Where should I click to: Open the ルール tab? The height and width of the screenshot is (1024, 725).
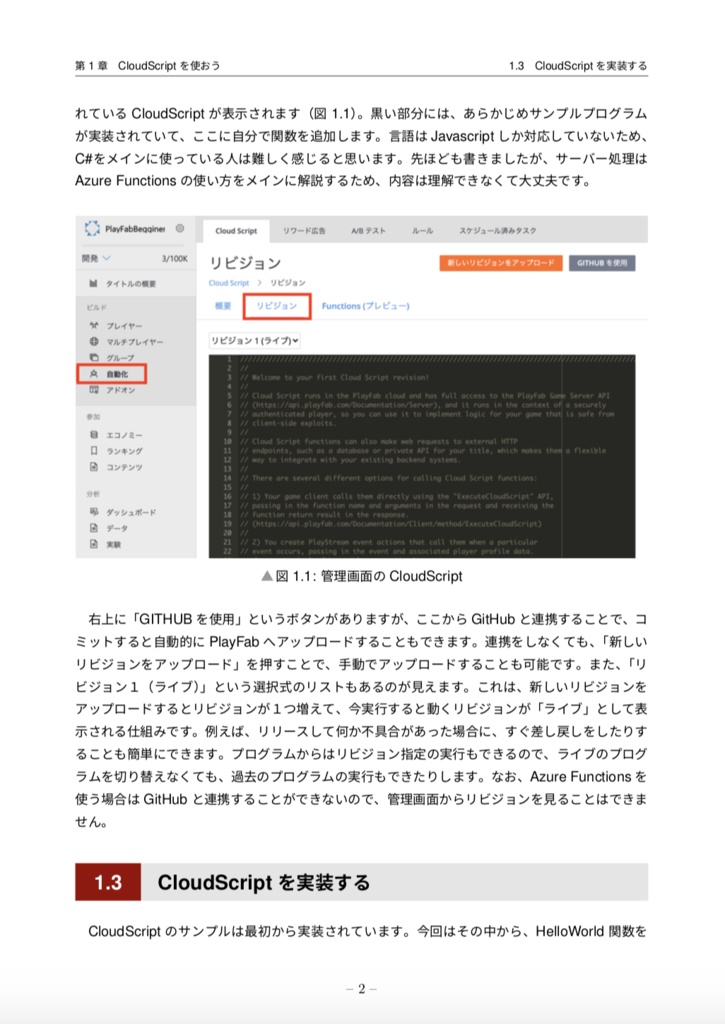tap(422, 231)
